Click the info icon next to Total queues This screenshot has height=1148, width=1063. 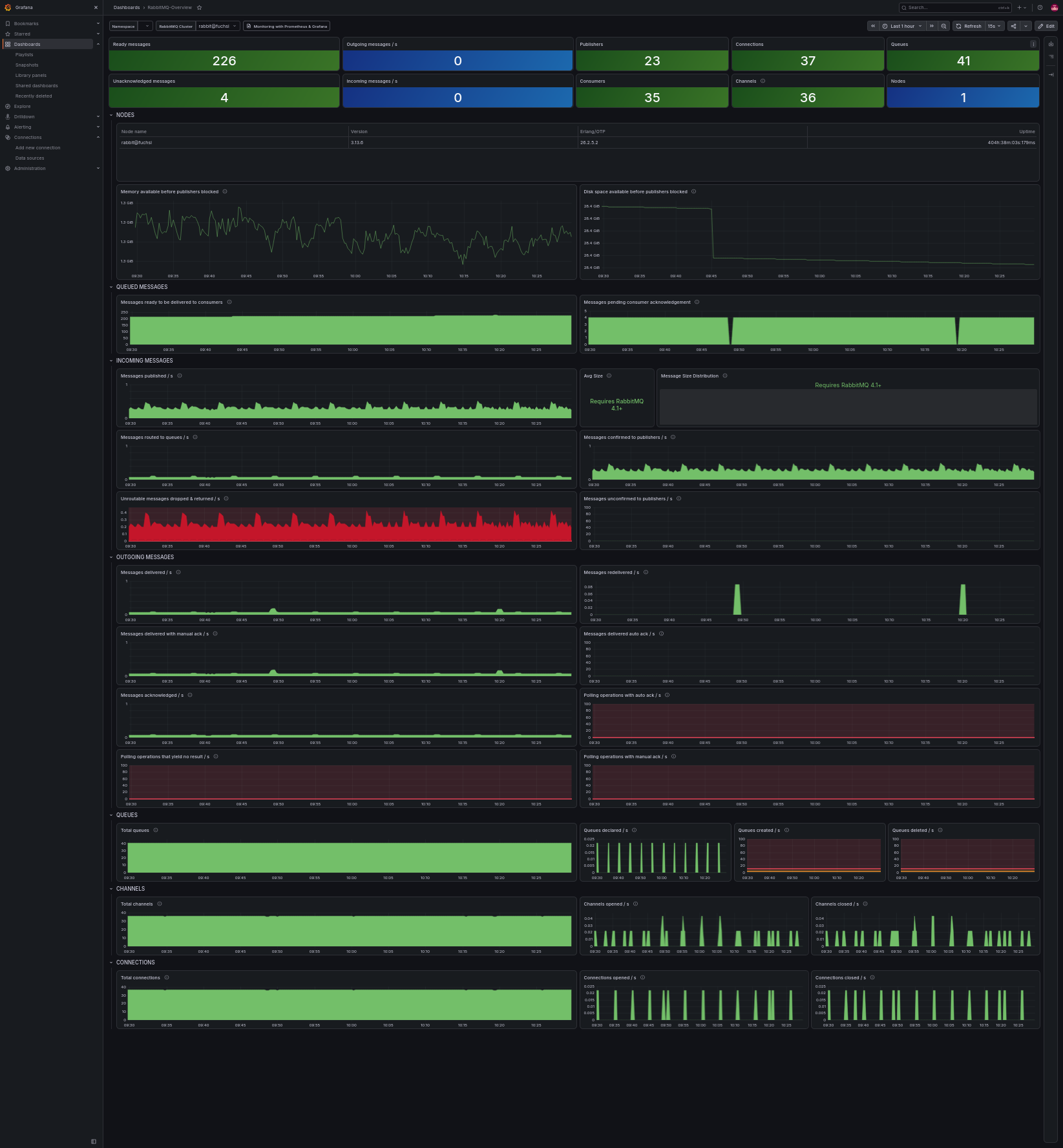156,830
